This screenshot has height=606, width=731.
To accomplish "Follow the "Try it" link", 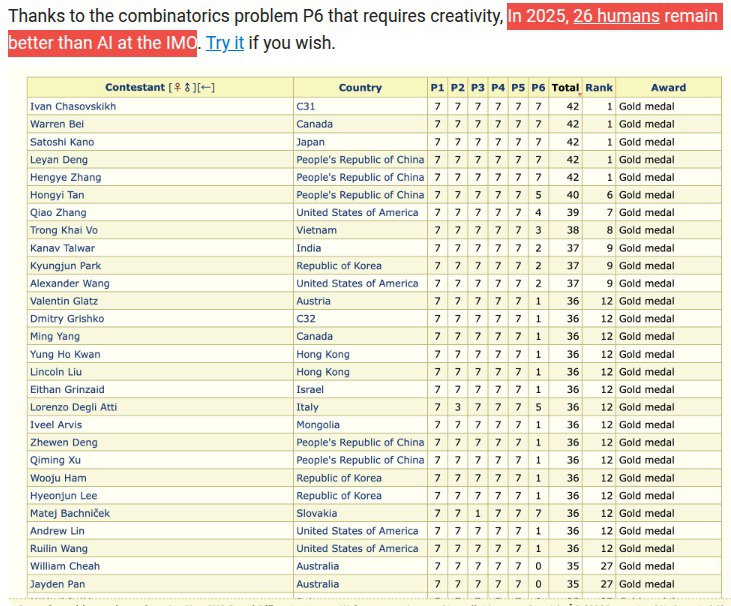I will 225,44.
